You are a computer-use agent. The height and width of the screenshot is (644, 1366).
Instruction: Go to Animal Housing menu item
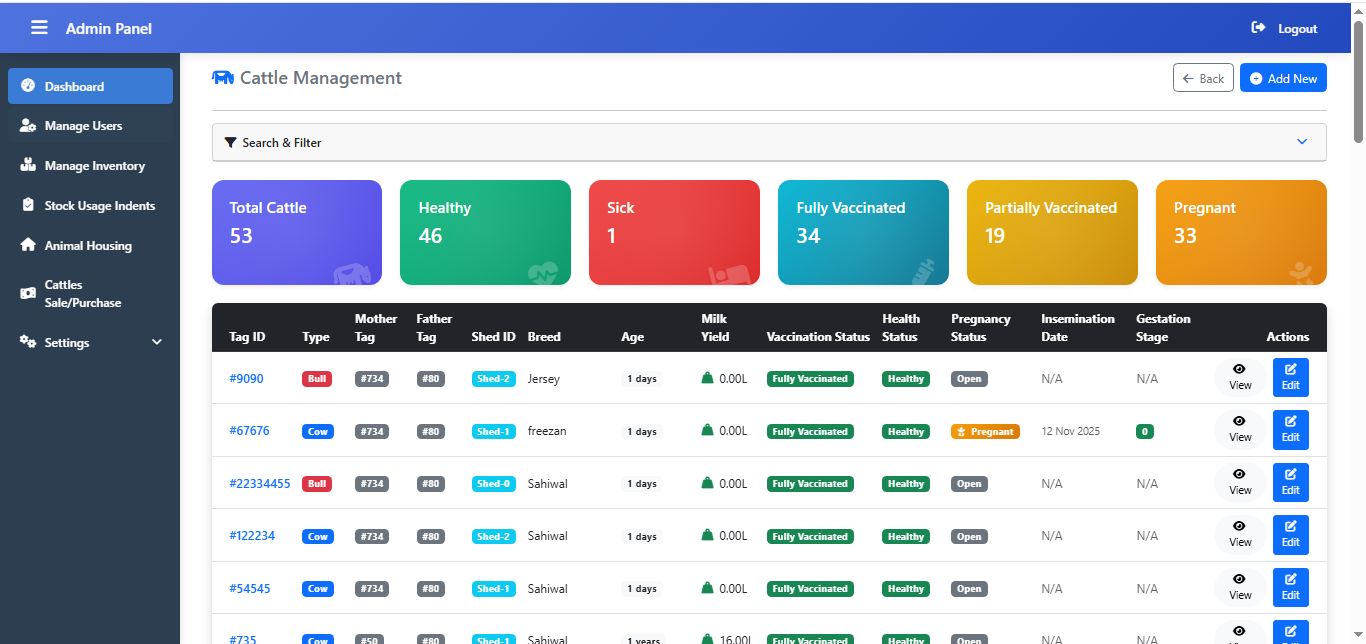click(88, 246)
